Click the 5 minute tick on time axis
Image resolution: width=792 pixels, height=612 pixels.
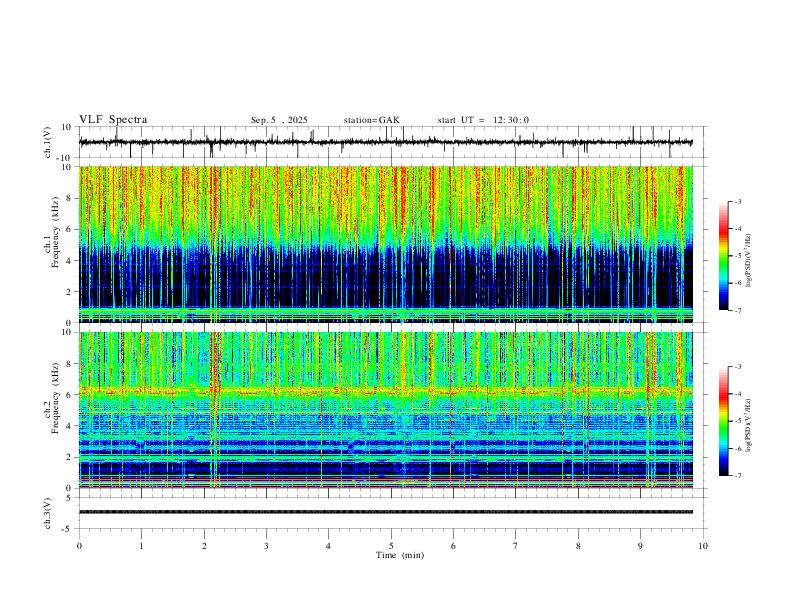391,546
